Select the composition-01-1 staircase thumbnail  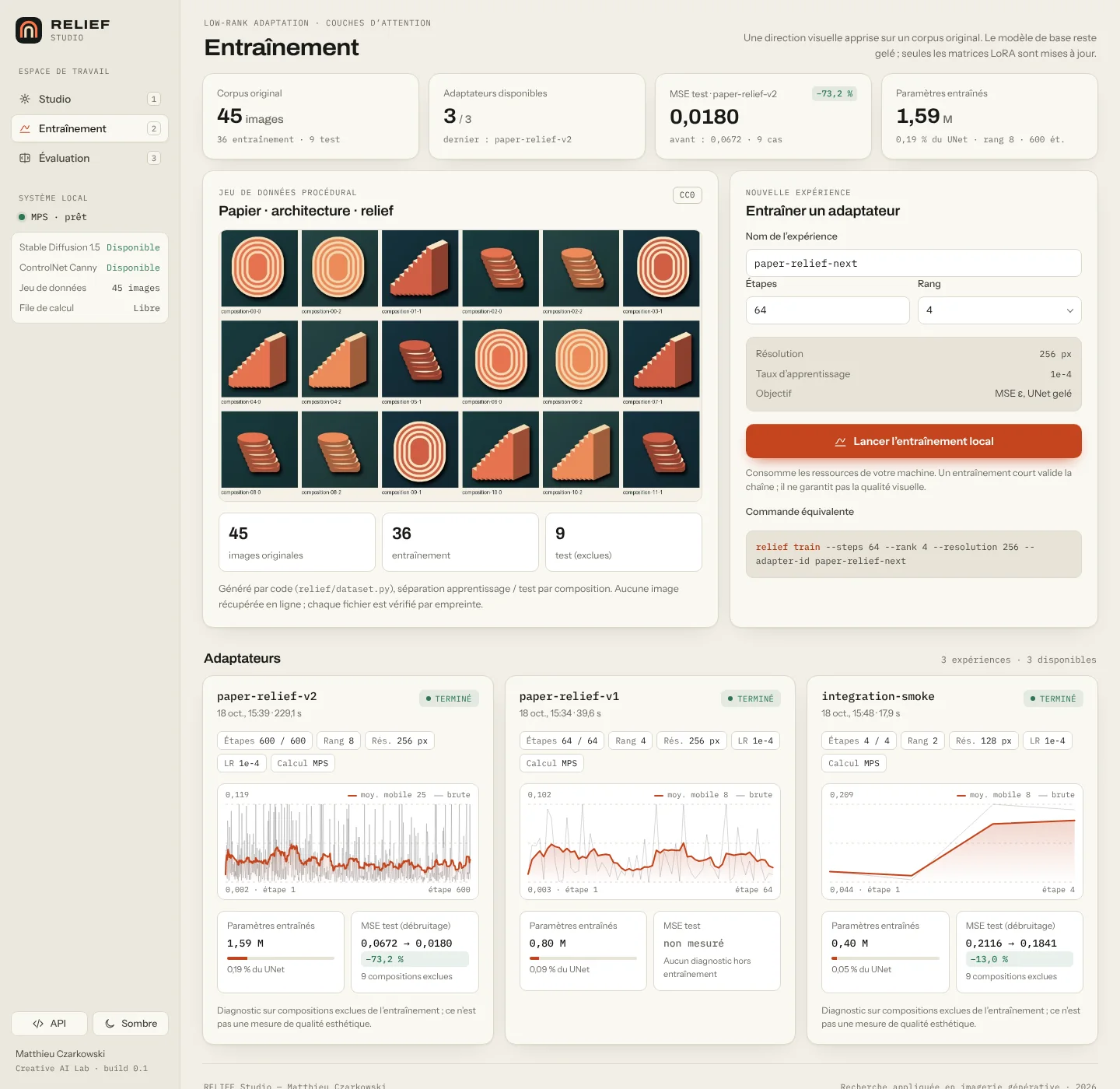tap(420, 268)
